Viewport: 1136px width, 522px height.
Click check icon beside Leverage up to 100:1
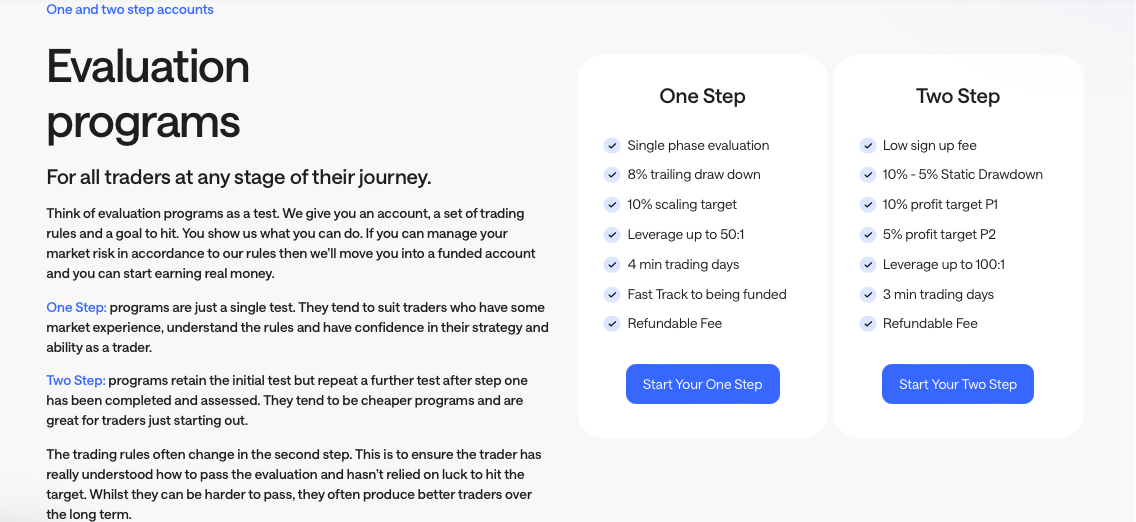(868, 264)
